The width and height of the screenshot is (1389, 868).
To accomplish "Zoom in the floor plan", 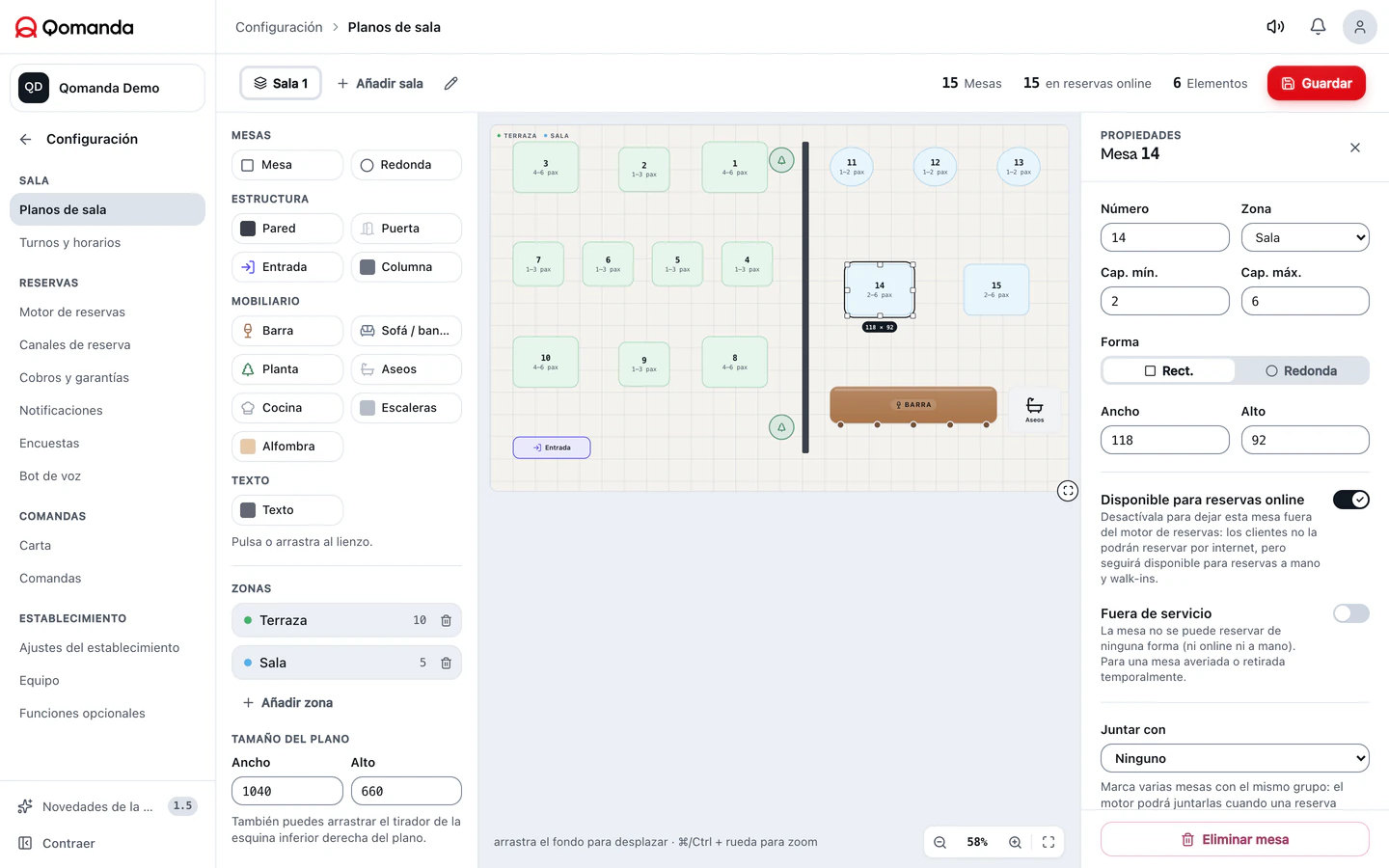I will (1015, 842).
